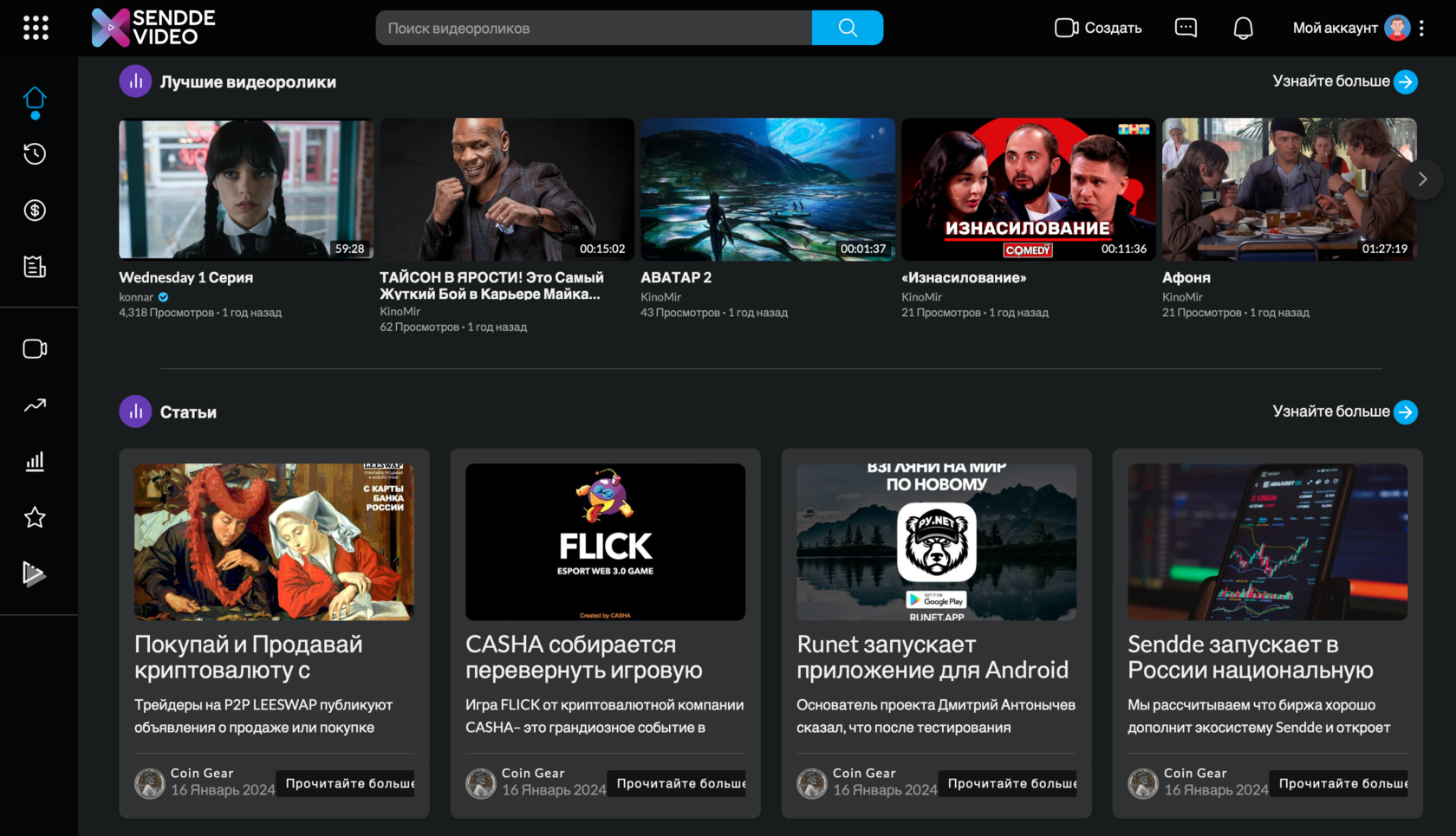Click Coin Gear avatar on LEESWAP article
The height and width of the screenshot is (836, 1456).
(150, 783)
